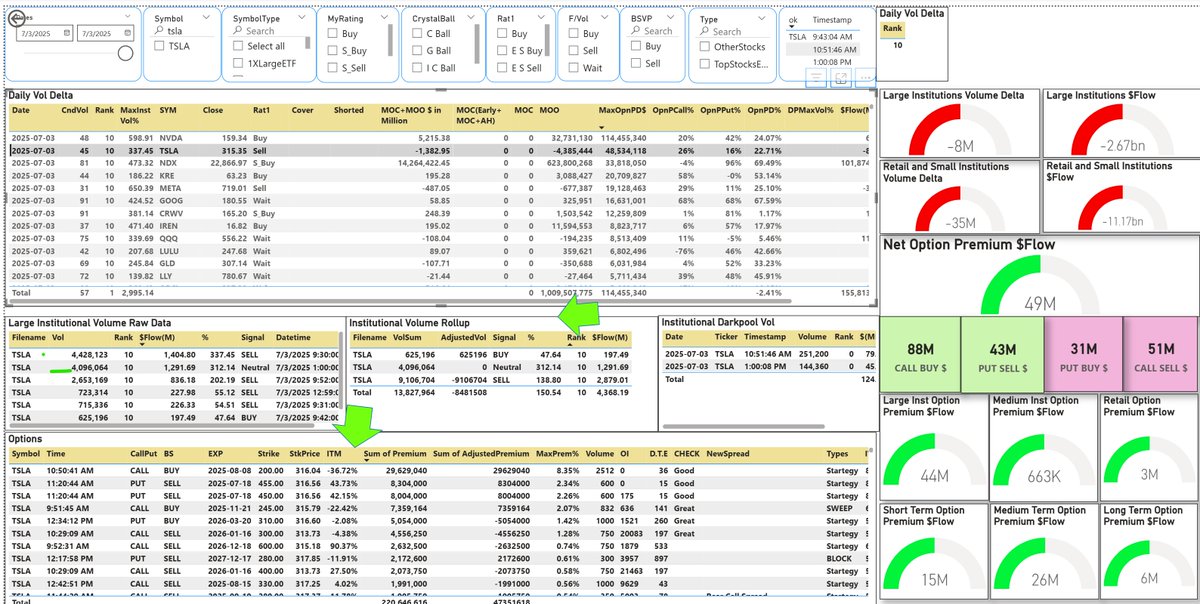This screenshot has width=1200, height=604.
Task: Click the 88M CALL BUY $ card
Action: click(x=921, y=354)
